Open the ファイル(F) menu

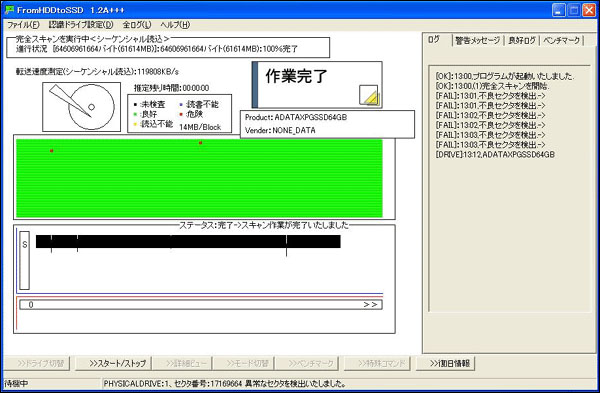(x=23, y=25)
